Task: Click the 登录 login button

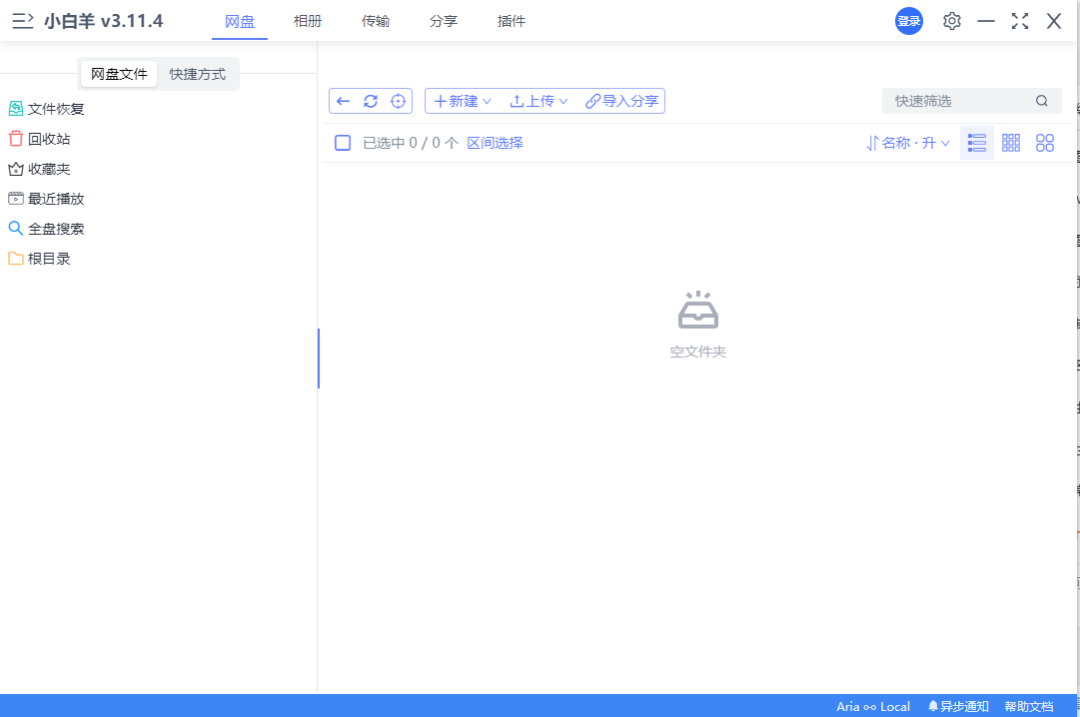Action: 908,21
